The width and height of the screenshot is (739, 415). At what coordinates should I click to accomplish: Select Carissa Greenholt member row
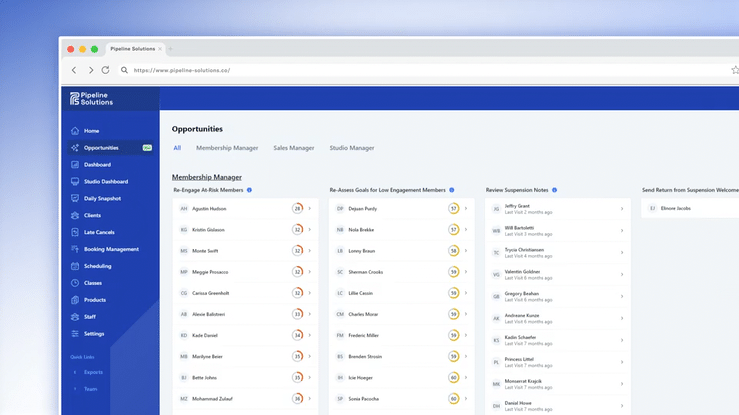coord(246,293)
